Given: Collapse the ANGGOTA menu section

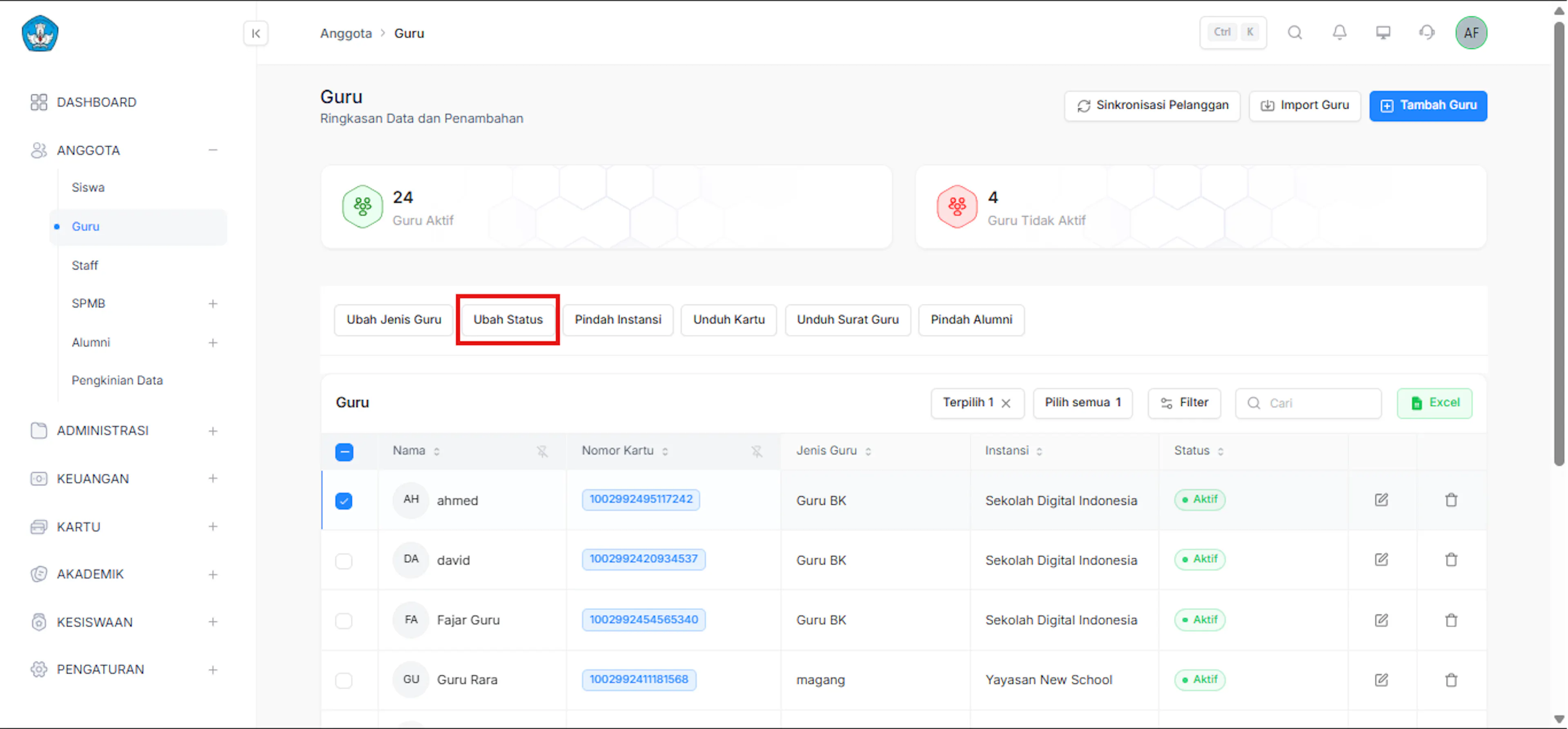Looking at the screenshot, I should click(x=212, y=150).
